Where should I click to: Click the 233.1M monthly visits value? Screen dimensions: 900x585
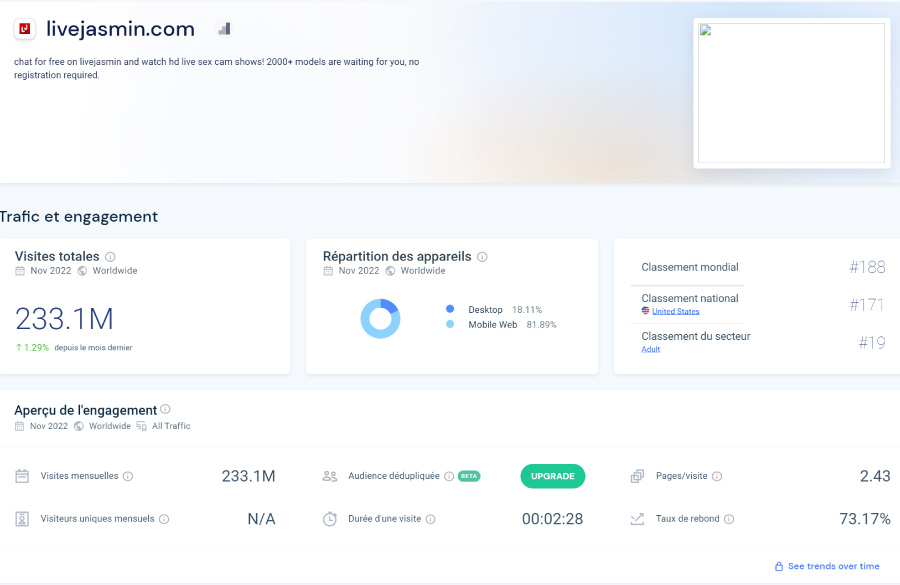[249, 476]
